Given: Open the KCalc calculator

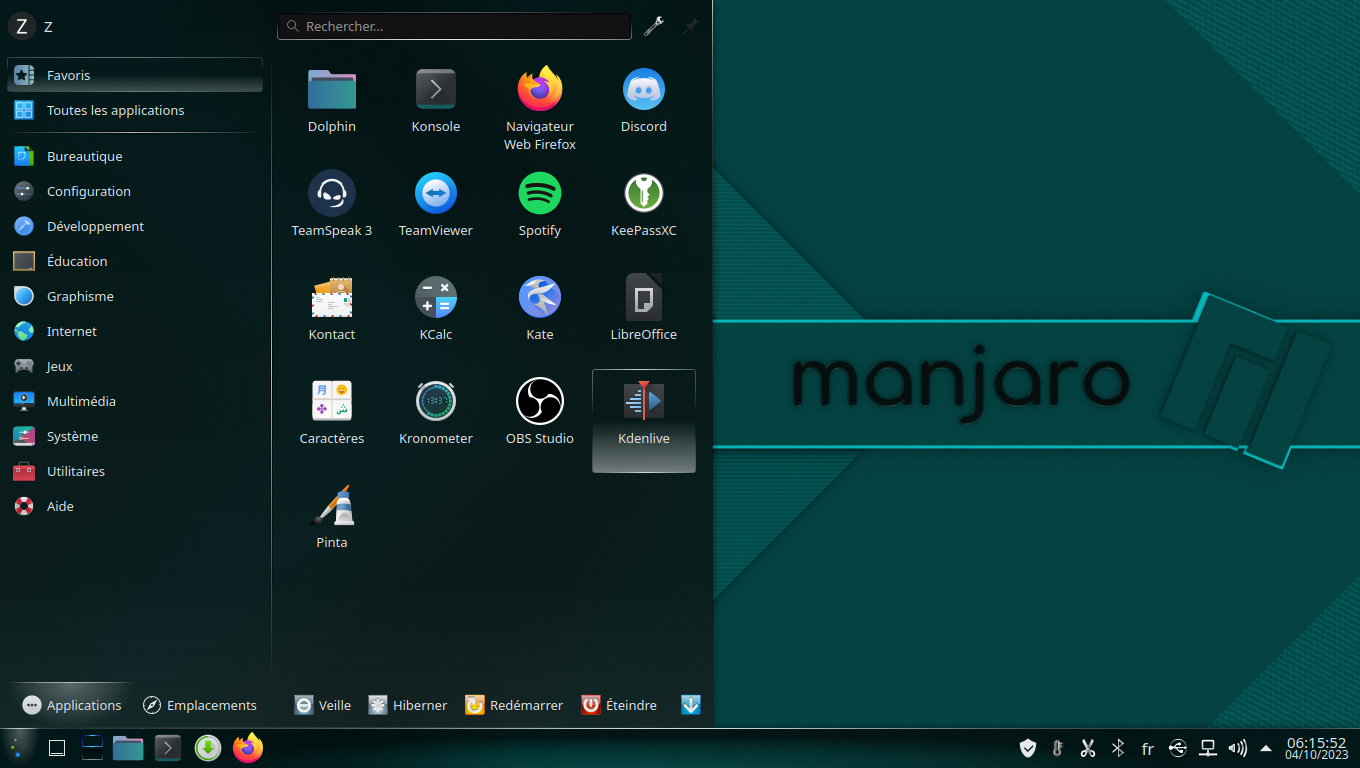Looking at the screenshot, I should point(436,310).
